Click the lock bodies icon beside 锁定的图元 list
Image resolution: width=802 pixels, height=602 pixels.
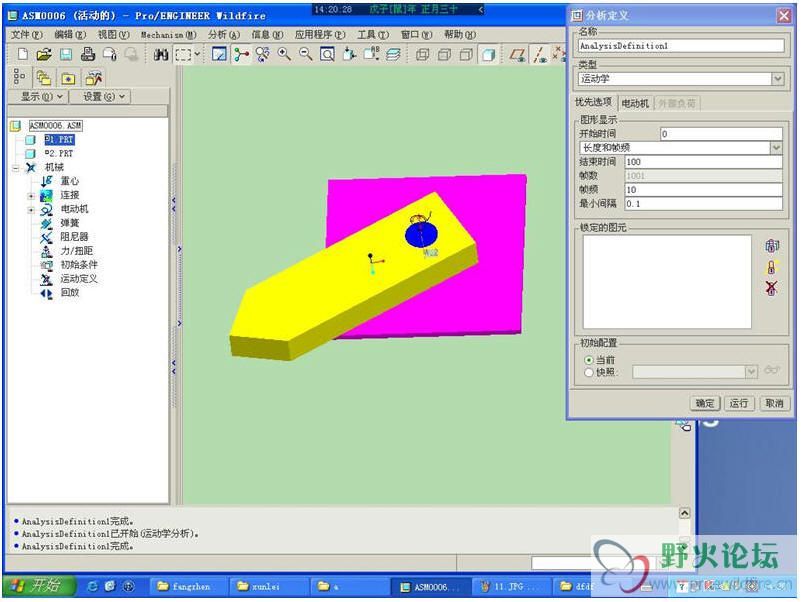click(771, 246)
